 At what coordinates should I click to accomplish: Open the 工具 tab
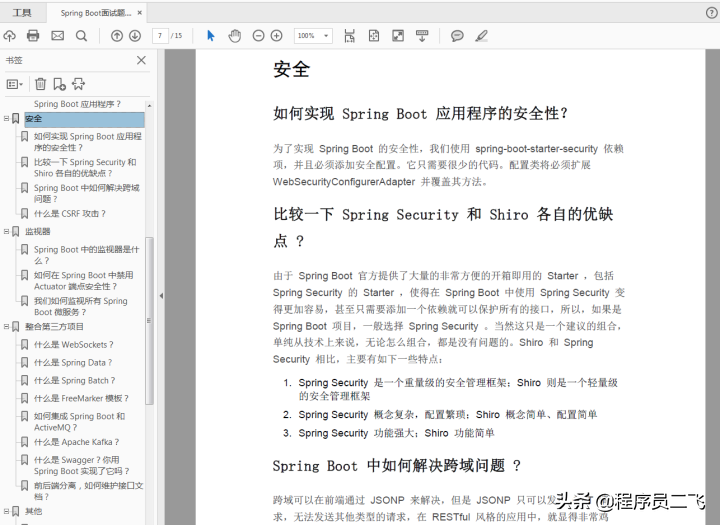tap(22, 13)
